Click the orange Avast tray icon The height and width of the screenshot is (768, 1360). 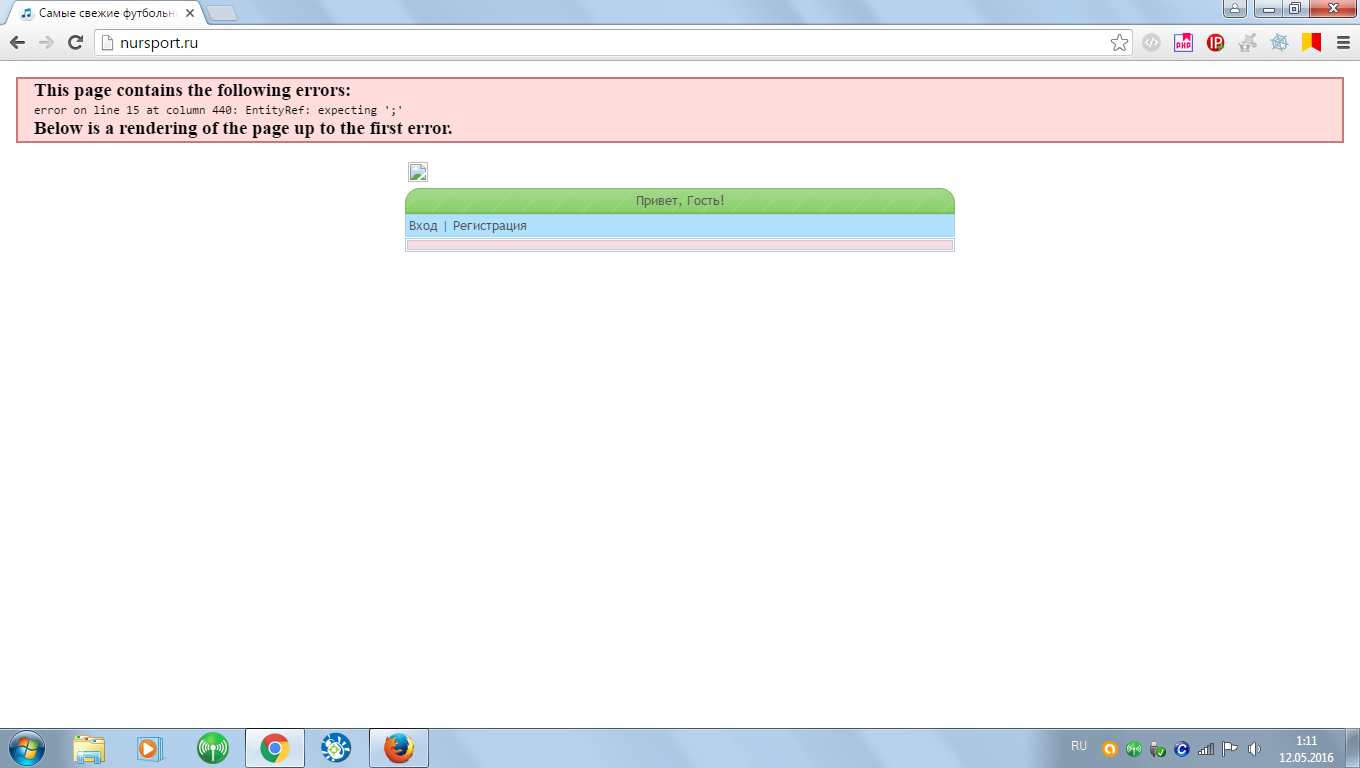coord(1109,748)
